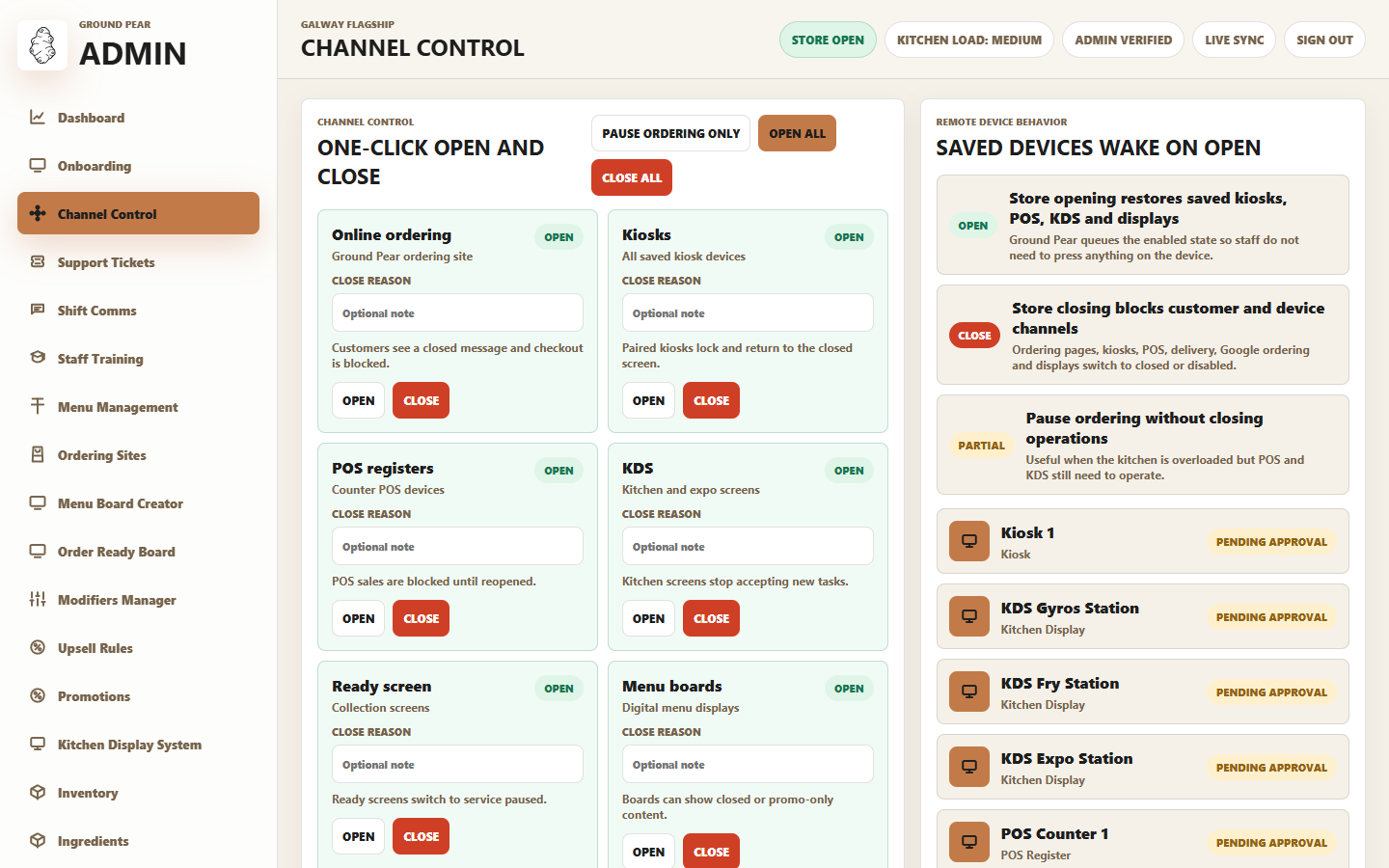This screenshot has width=1389, height=868.
Task: Close the Online ordering channel
Action: pyautogui.click(x=421, y=400)
